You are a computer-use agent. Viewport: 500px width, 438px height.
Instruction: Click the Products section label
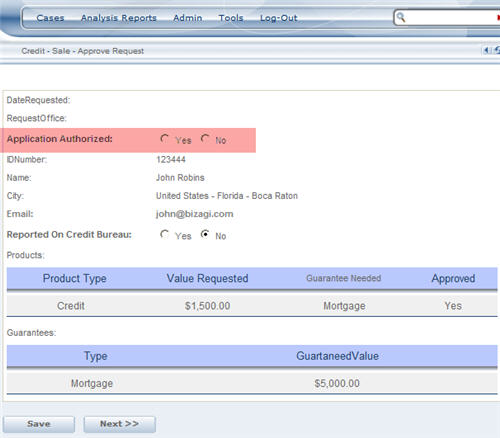[26, 255]
